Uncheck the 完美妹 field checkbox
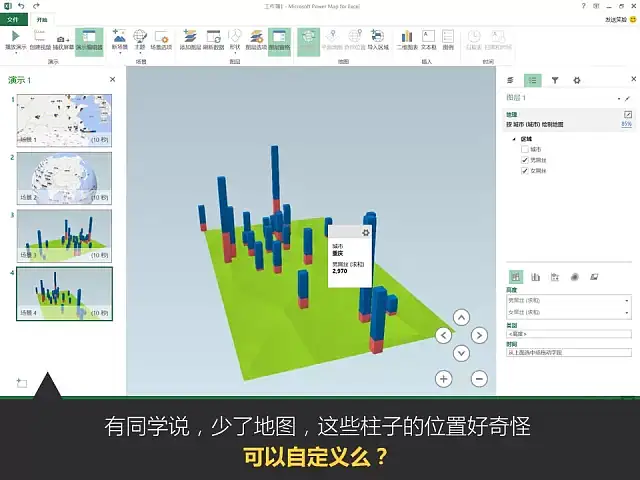 pyautogui.click(x=525, y=160)
